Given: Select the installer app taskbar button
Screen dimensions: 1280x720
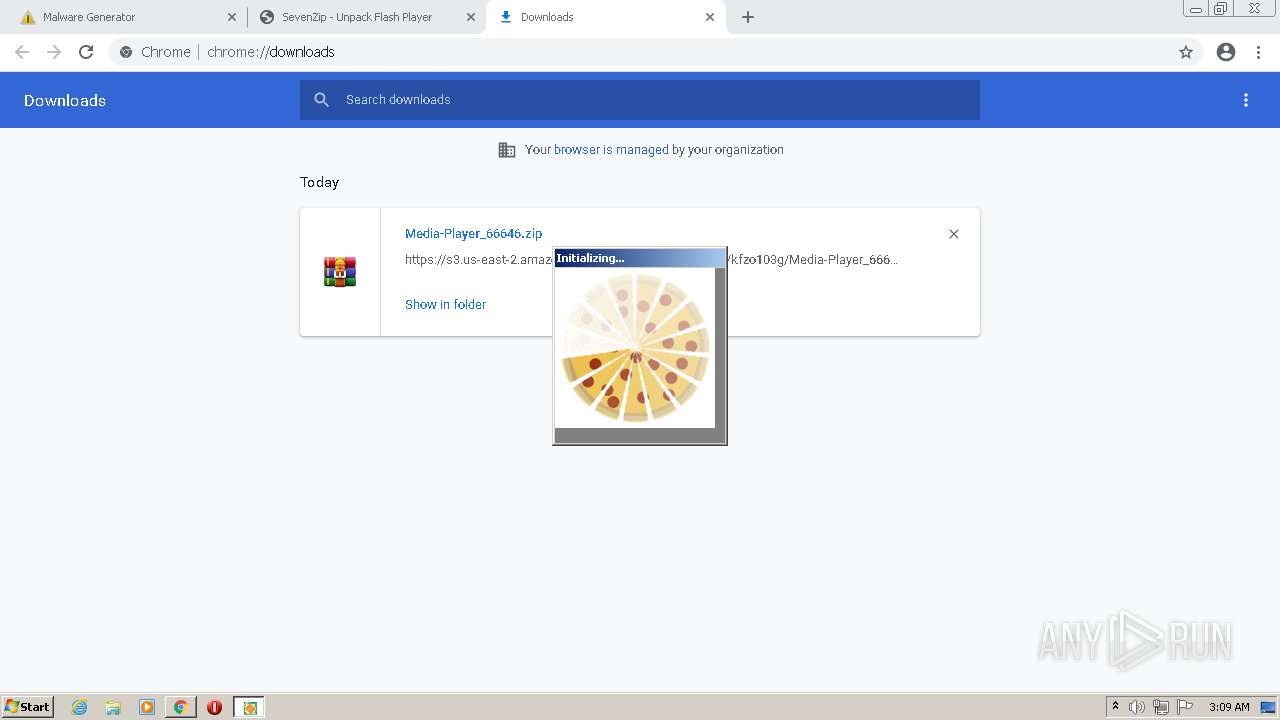Looking at the screenshot, I should point(249,707).
